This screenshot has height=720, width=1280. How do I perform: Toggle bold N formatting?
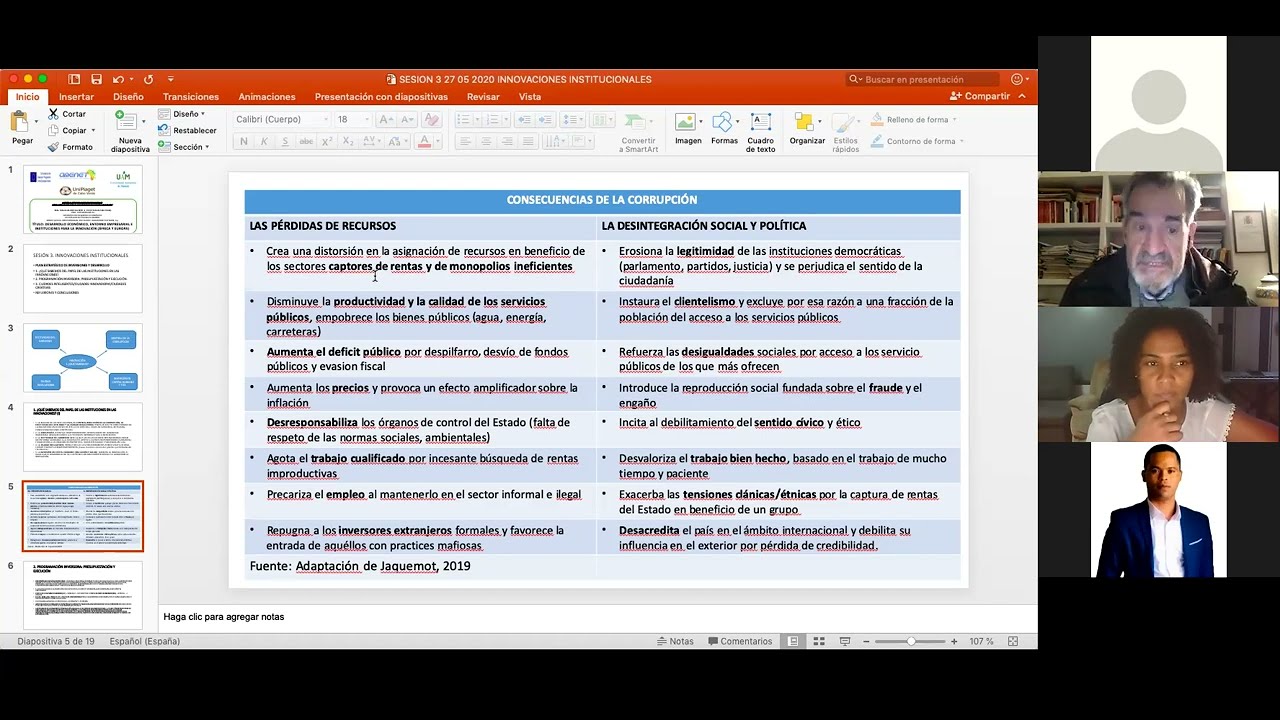tap(244, 142)
